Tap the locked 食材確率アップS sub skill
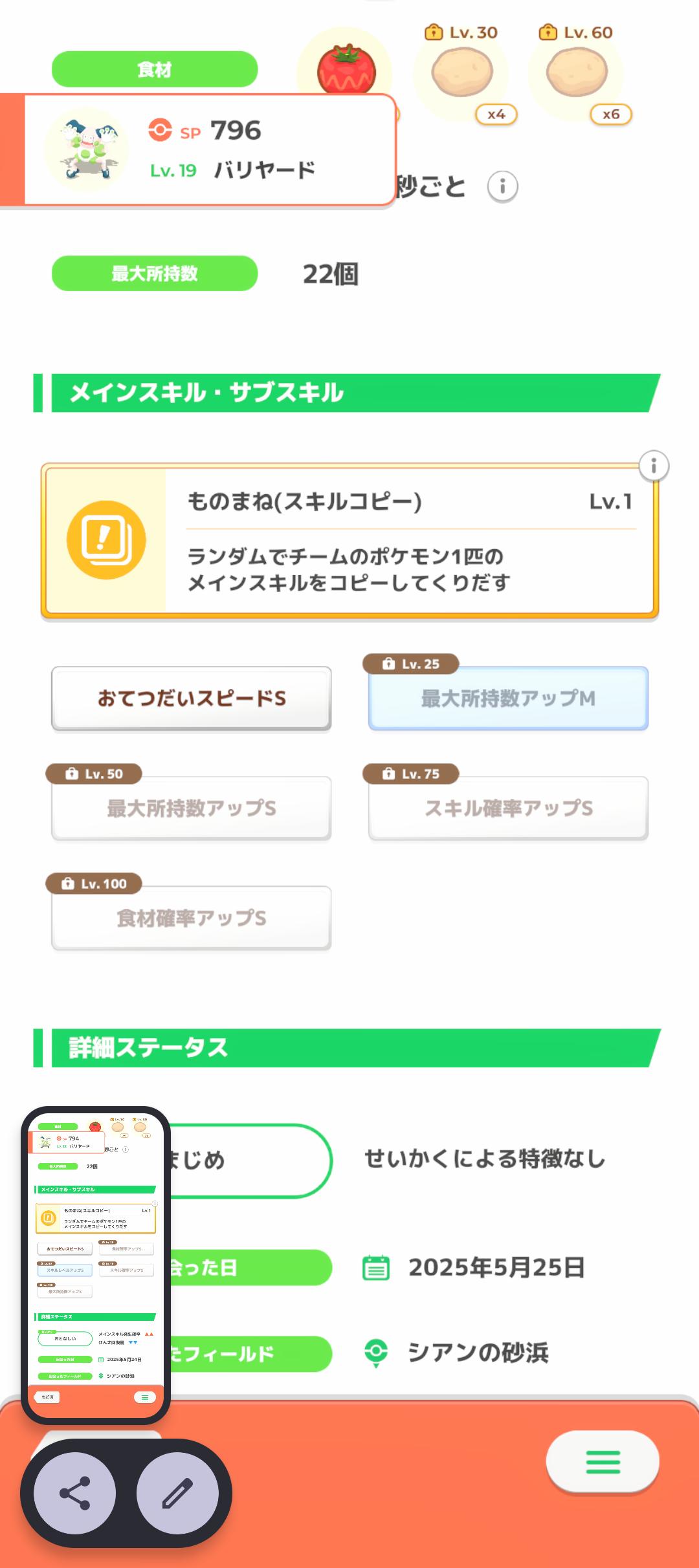 click(x=192, y=919)
